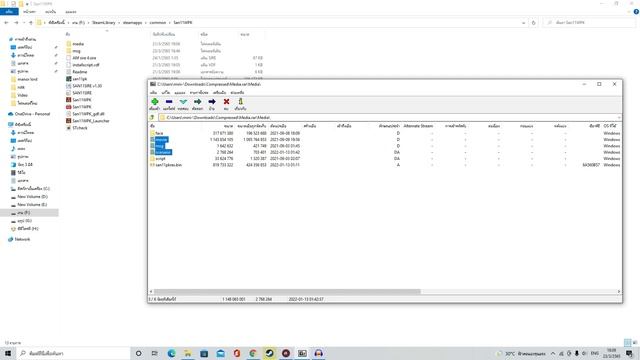
Task: Click SteamLibrary in the Explorer breadcrumb path
Action: (104, 23)
